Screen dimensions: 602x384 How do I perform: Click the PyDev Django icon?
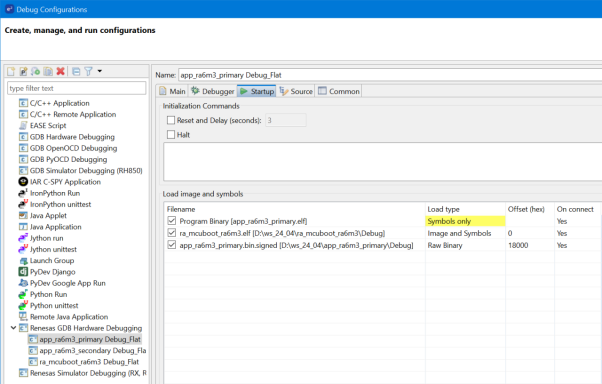click(23, 271)
